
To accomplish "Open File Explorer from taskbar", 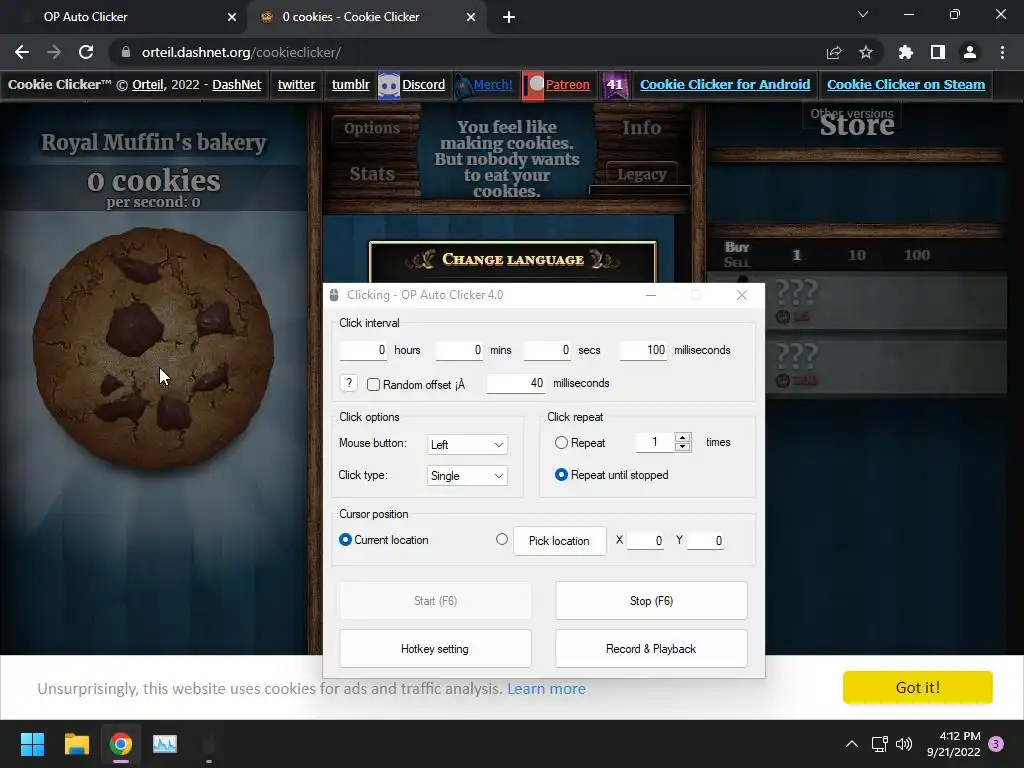I will tap(76, 744).
